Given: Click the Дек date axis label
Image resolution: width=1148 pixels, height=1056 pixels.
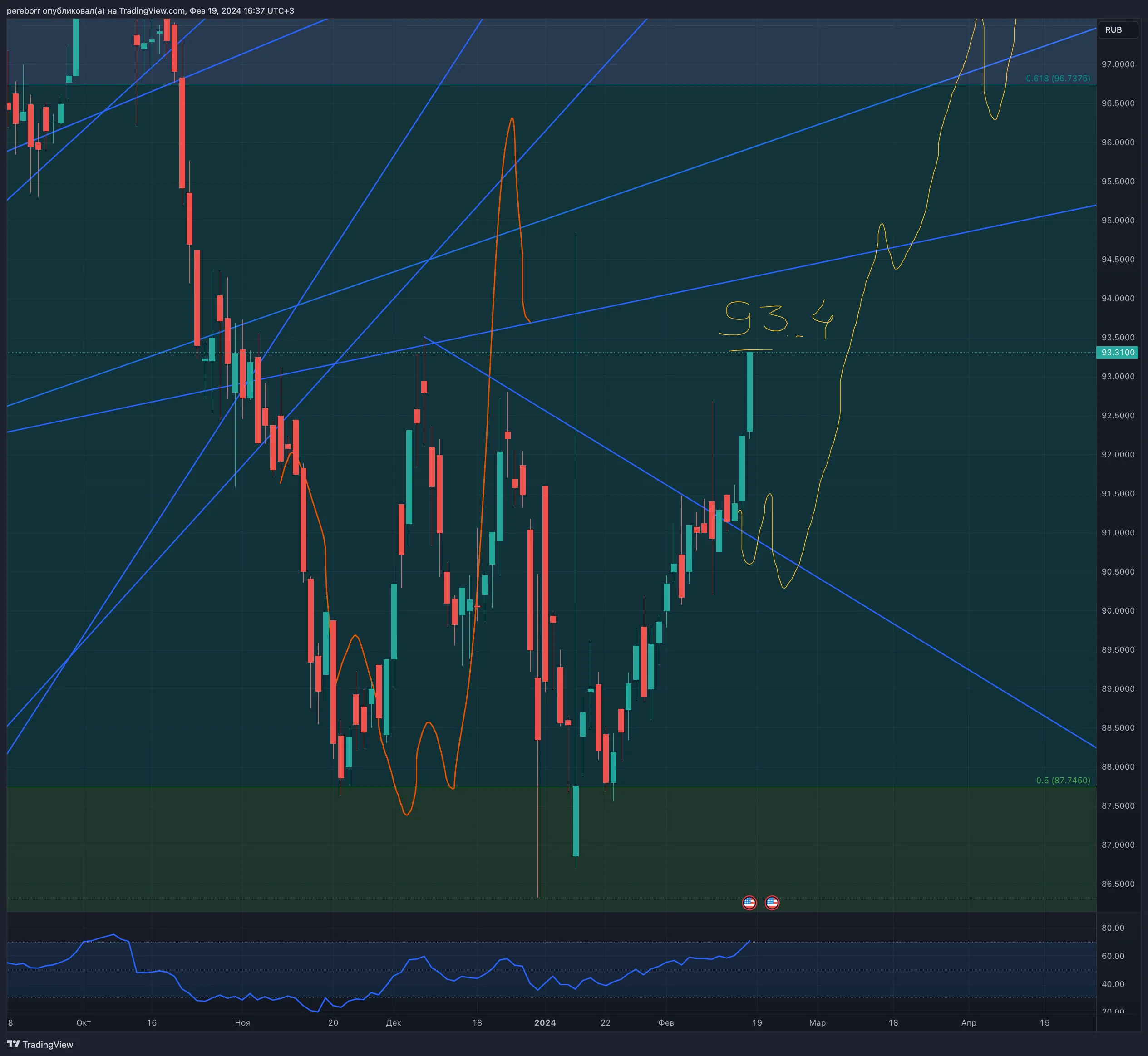Looking at the screenshot, I should point(394,1022).
